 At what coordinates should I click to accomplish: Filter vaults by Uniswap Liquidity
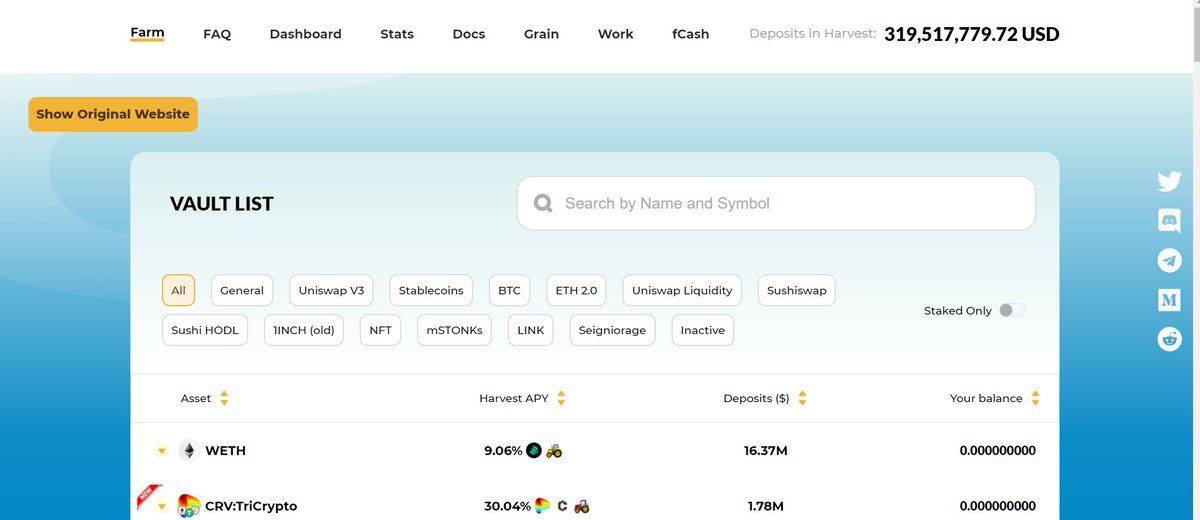[682, 291]
